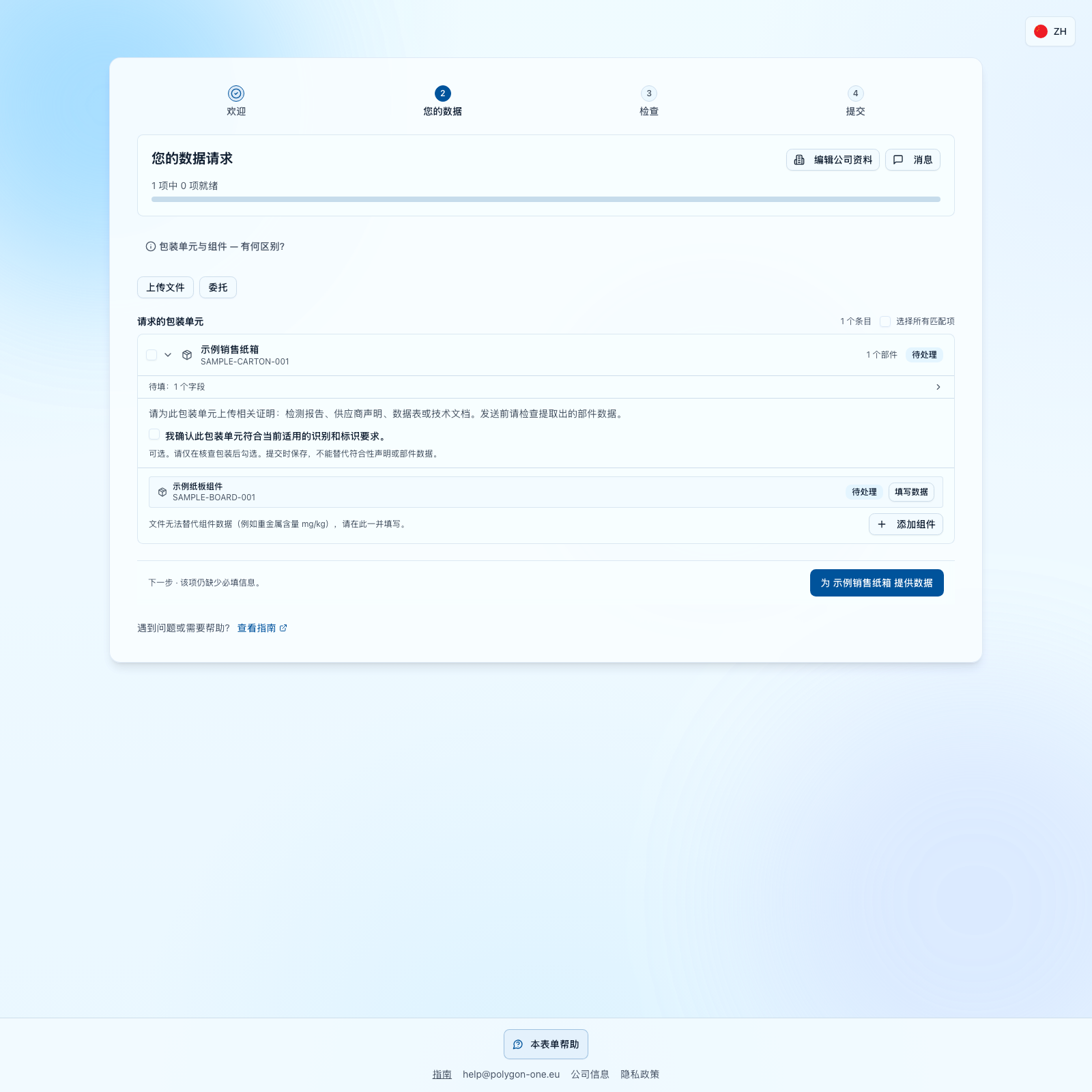Click the SAMPLE-BOARD-001 code text
This screenshot has width=1092, height=1092.
pyautogui.click(x=214, y=498)
